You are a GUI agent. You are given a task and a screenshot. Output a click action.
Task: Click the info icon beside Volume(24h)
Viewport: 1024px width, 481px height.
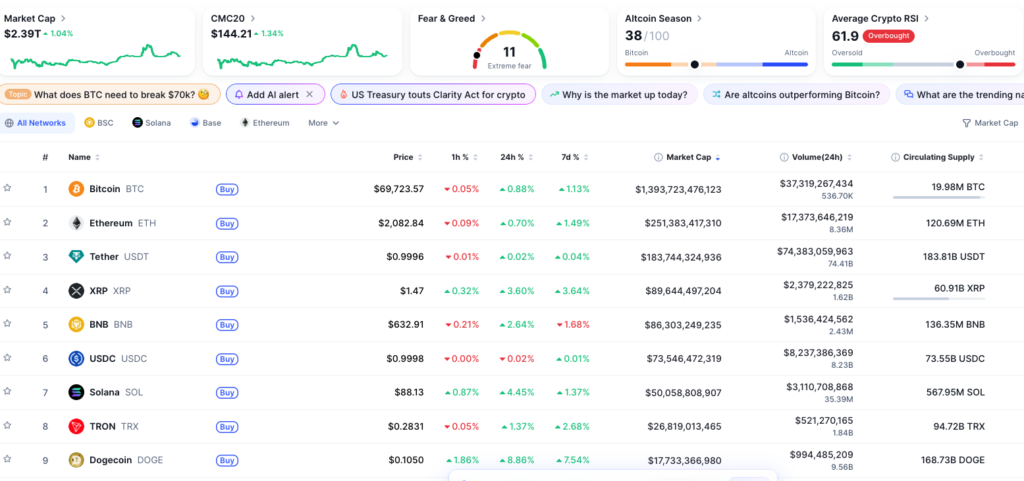783,157
